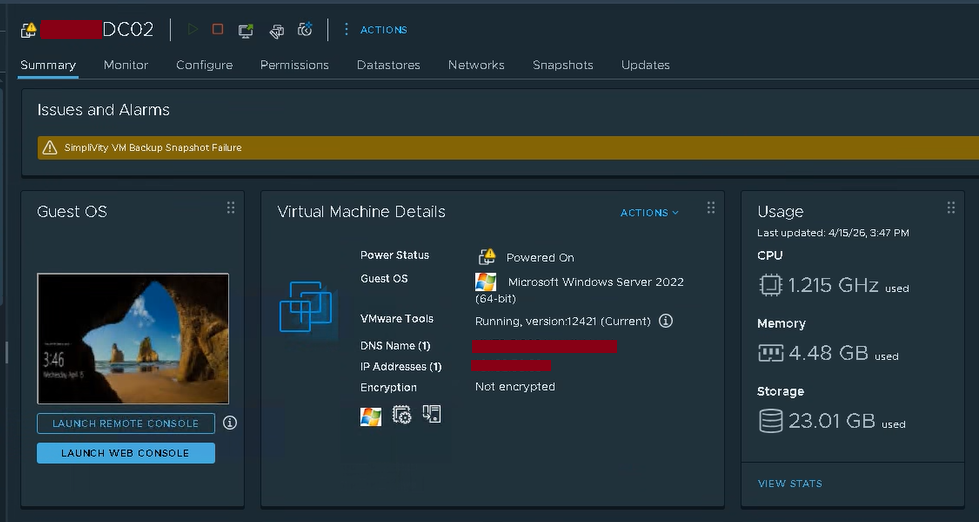The width and height of the screenshot is (979, 522).
Task: Click the VM console preview thumbnail
Action: coord(133,338)
